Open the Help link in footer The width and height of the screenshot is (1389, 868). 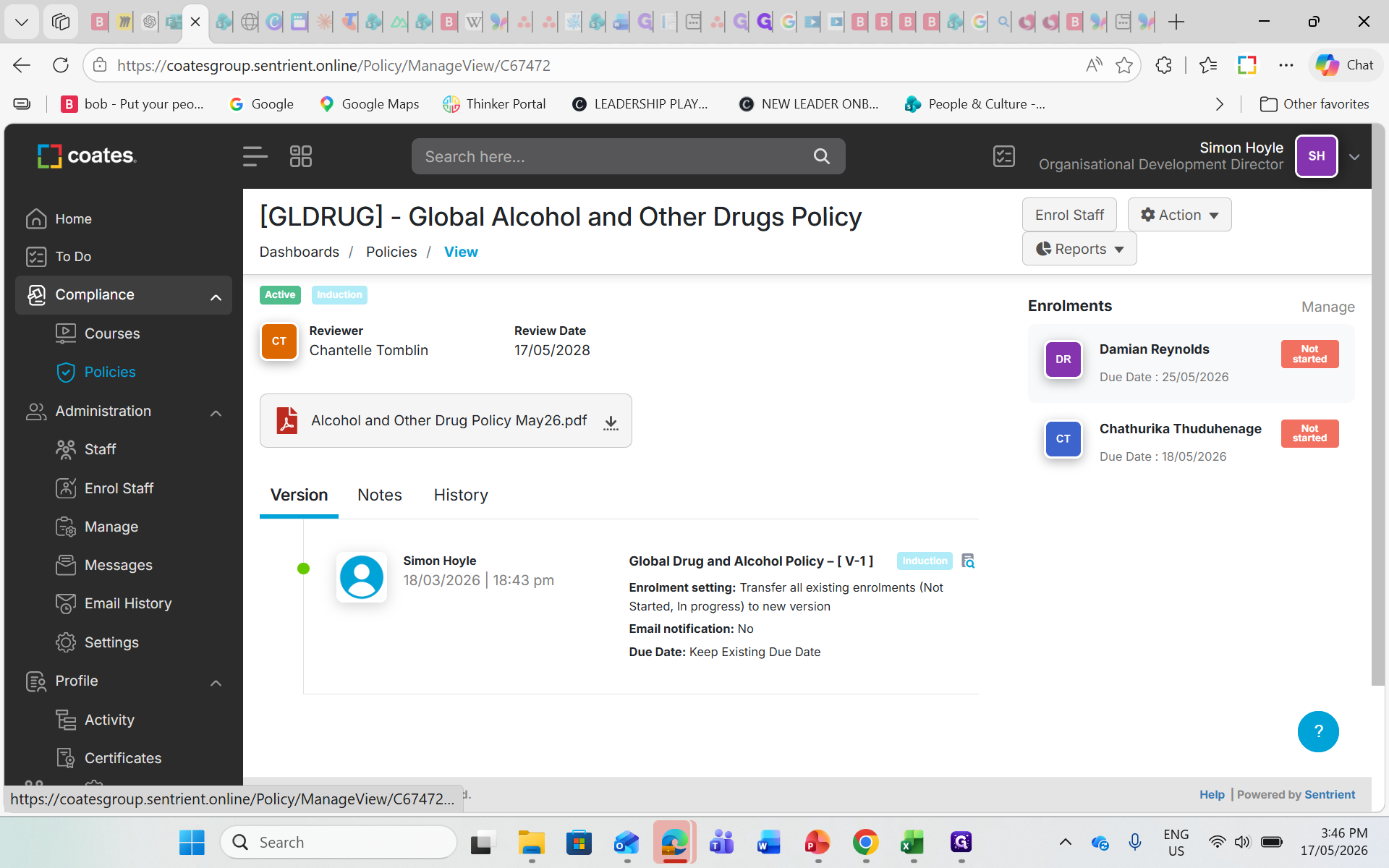(1212, 794)
